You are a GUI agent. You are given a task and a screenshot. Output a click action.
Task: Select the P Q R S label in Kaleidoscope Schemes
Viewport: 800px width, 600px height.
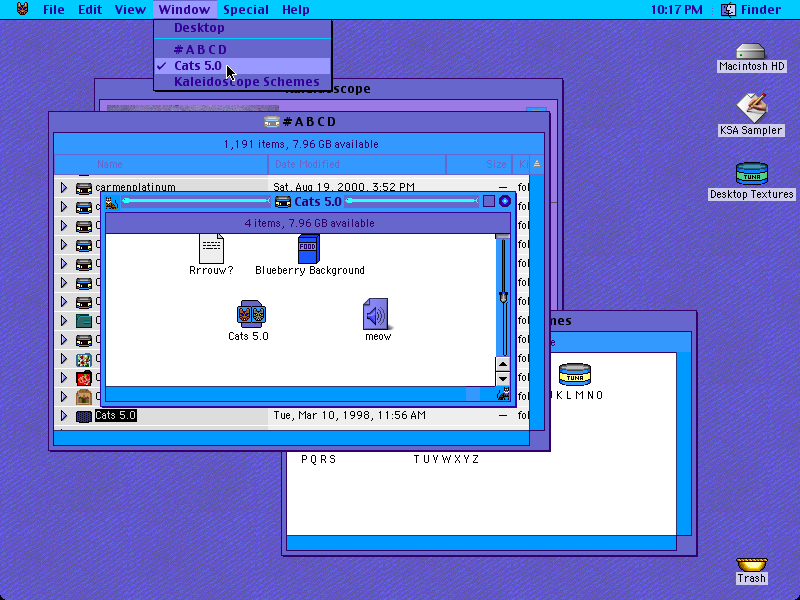point(318,459)
